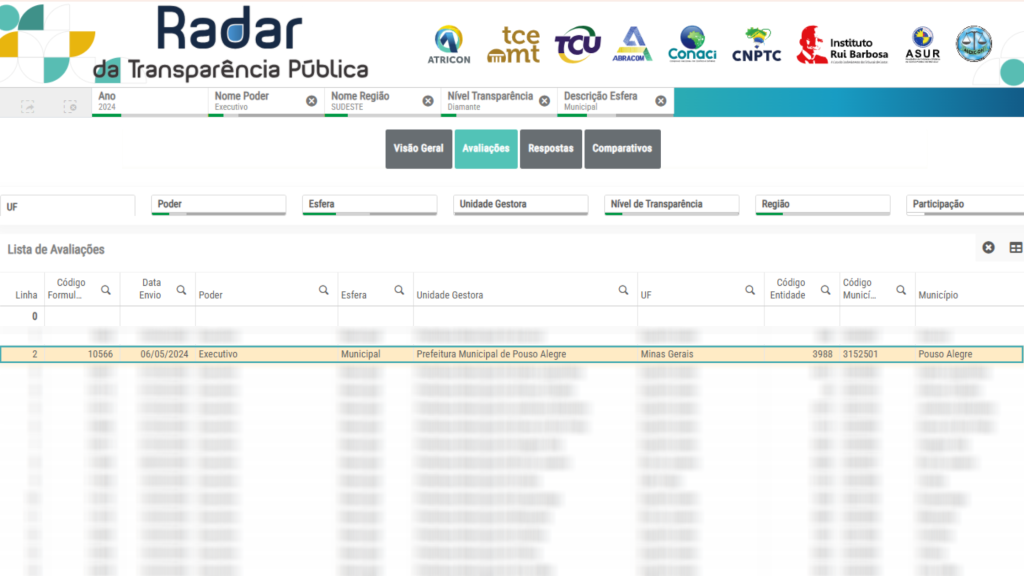Search in the UF column
The height and width of the screenshot is (576, 1024).
tap(750, 290)
